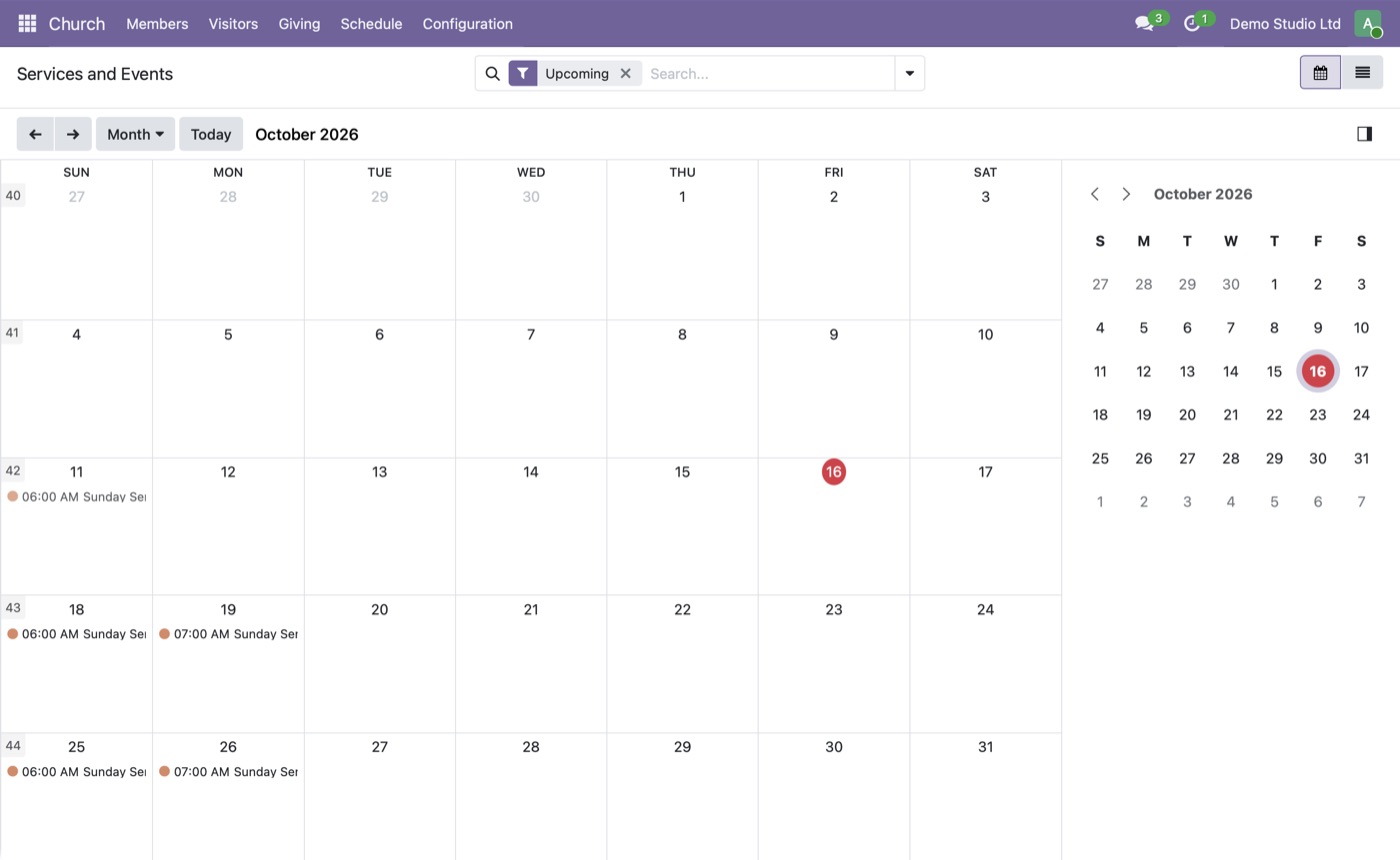
Task: Go to next month with right arrow
Action: coord(73,134)
